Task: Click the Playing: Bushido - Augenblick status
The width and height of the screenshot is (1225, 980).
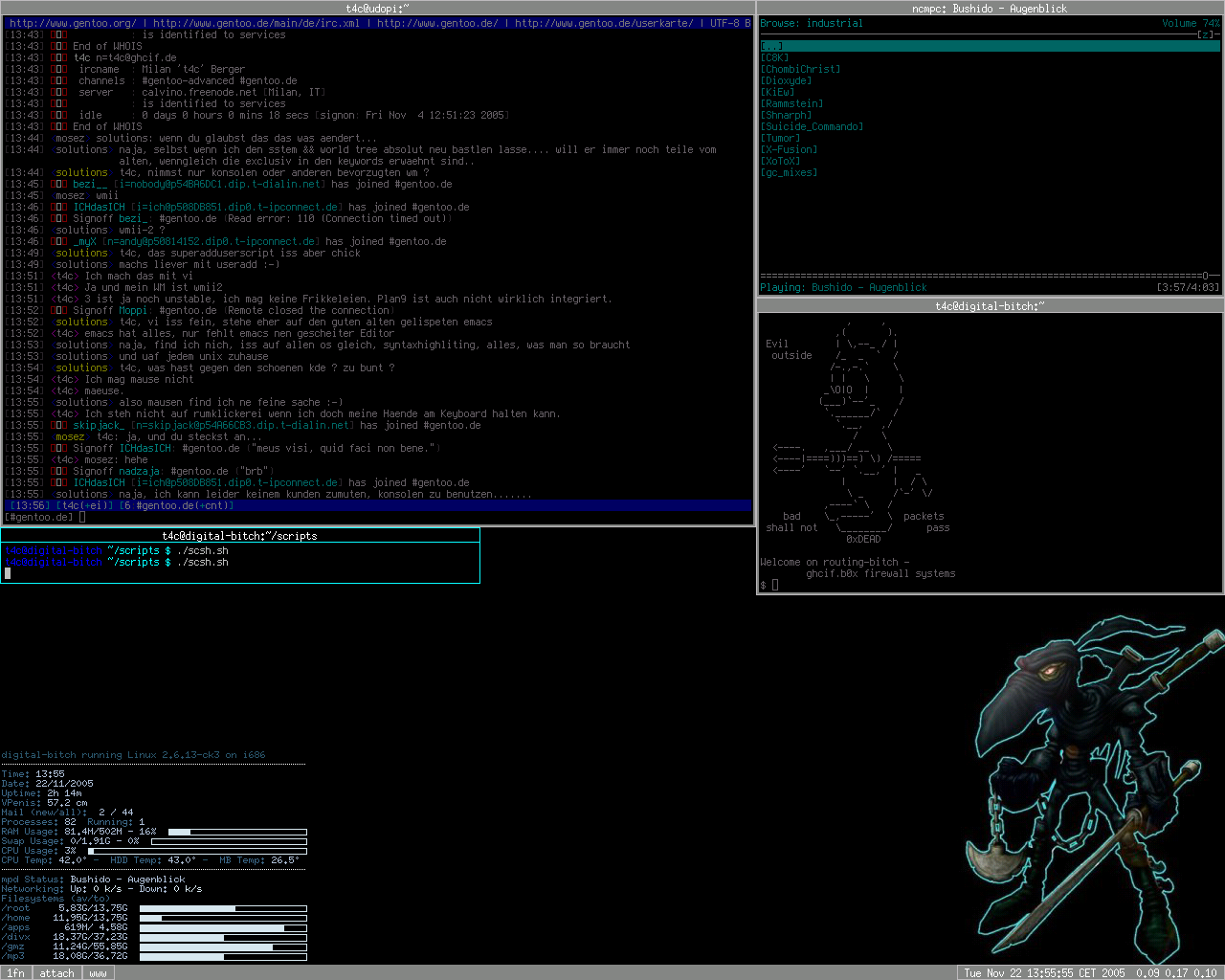Action: [x=843, y=287]
